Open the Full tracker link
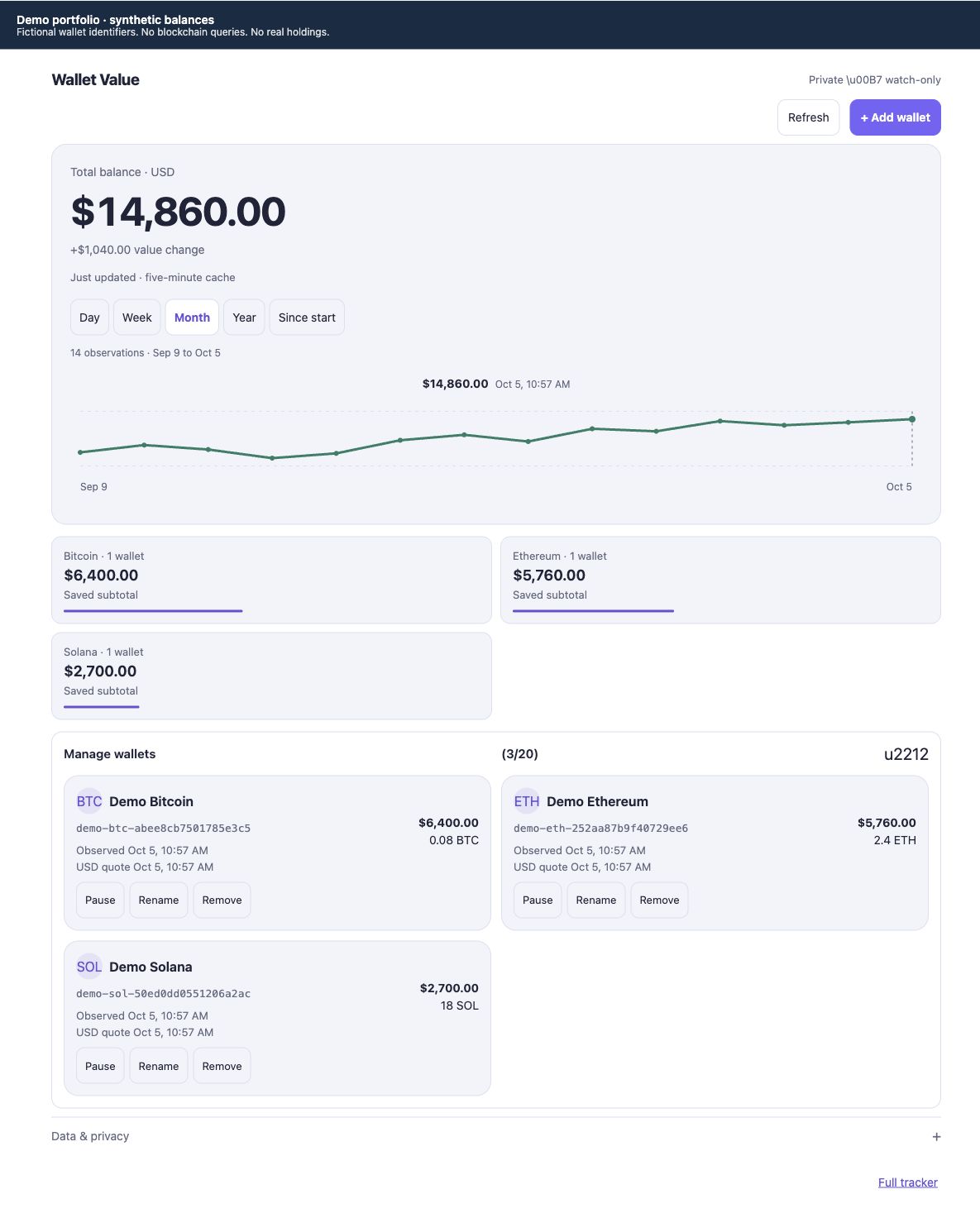This screenshot has width=980, height=1218. tap(907, 1182)
